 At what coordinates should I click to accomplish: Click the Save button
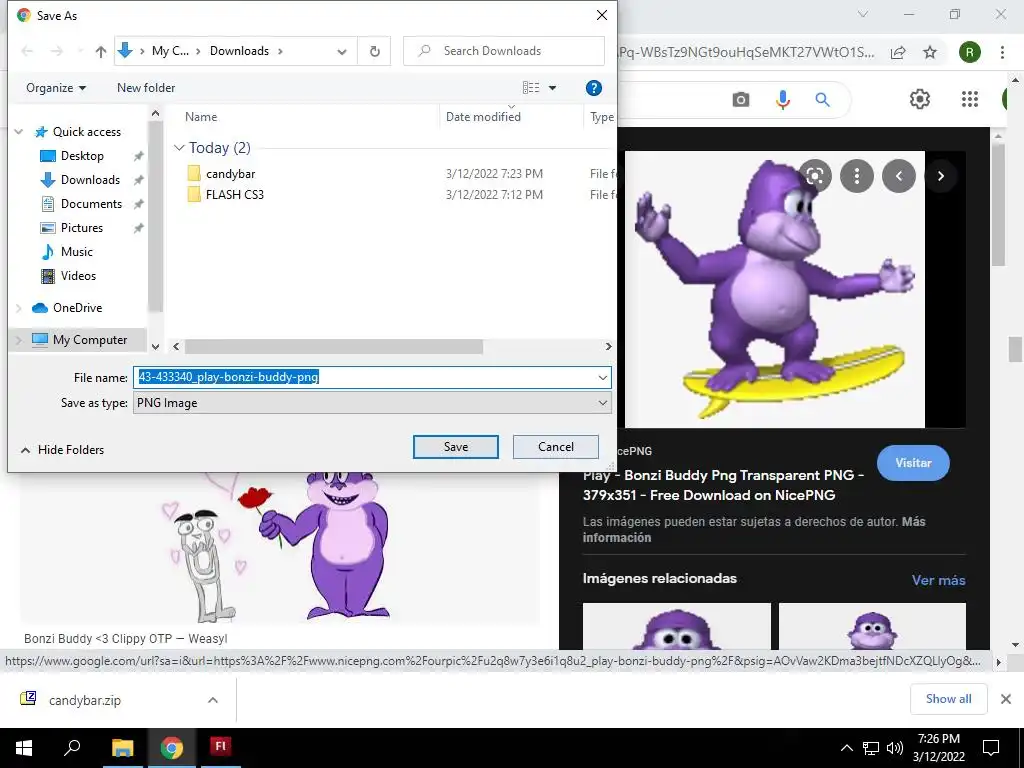[456, 447]
